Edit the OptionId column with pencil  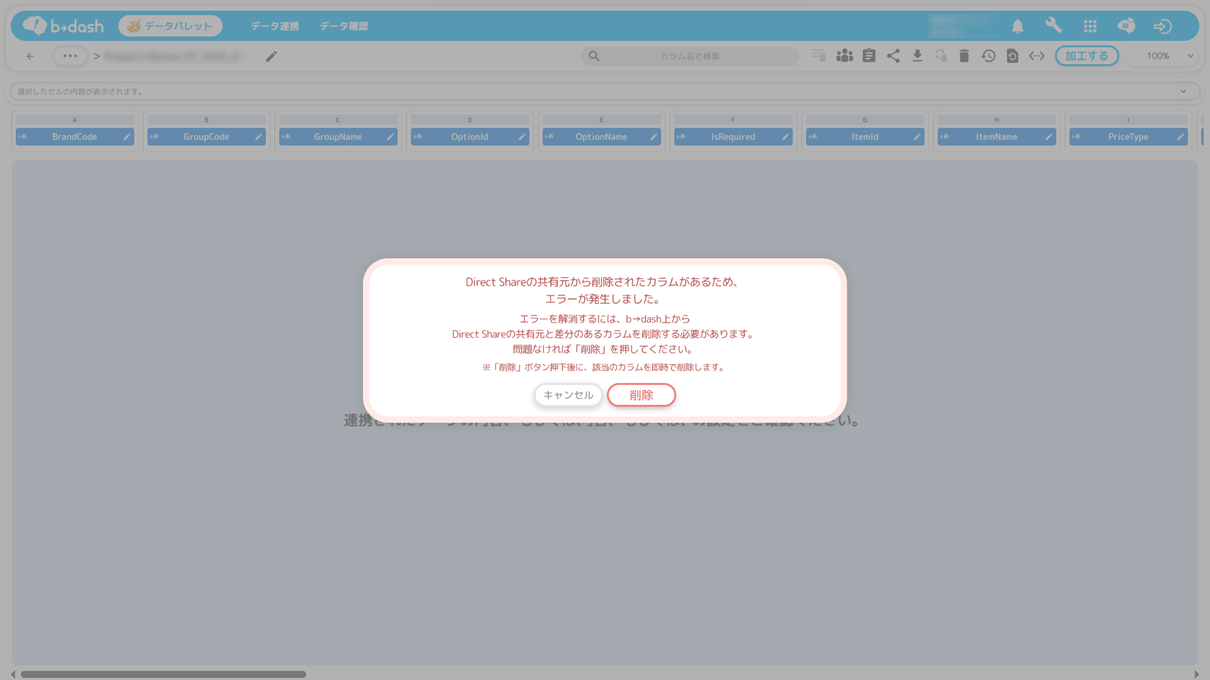click(x=522, y=137)
